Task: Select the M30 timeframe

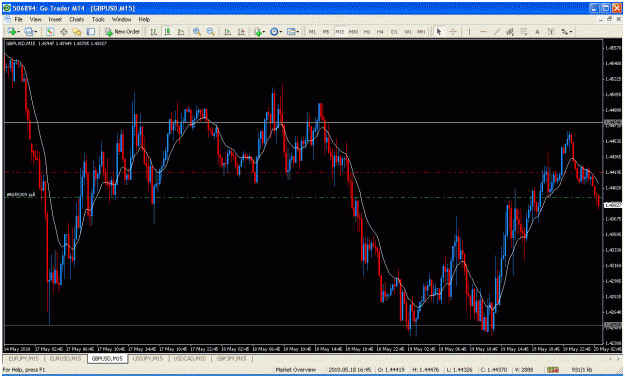Action: point(353,31)
